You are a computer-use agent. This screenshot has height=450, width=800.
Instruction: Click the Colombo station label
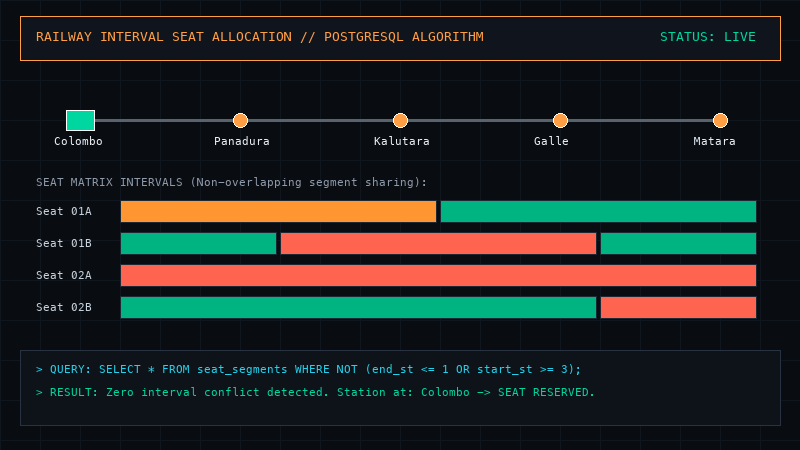pyautogui.click(x=78, y=141)
